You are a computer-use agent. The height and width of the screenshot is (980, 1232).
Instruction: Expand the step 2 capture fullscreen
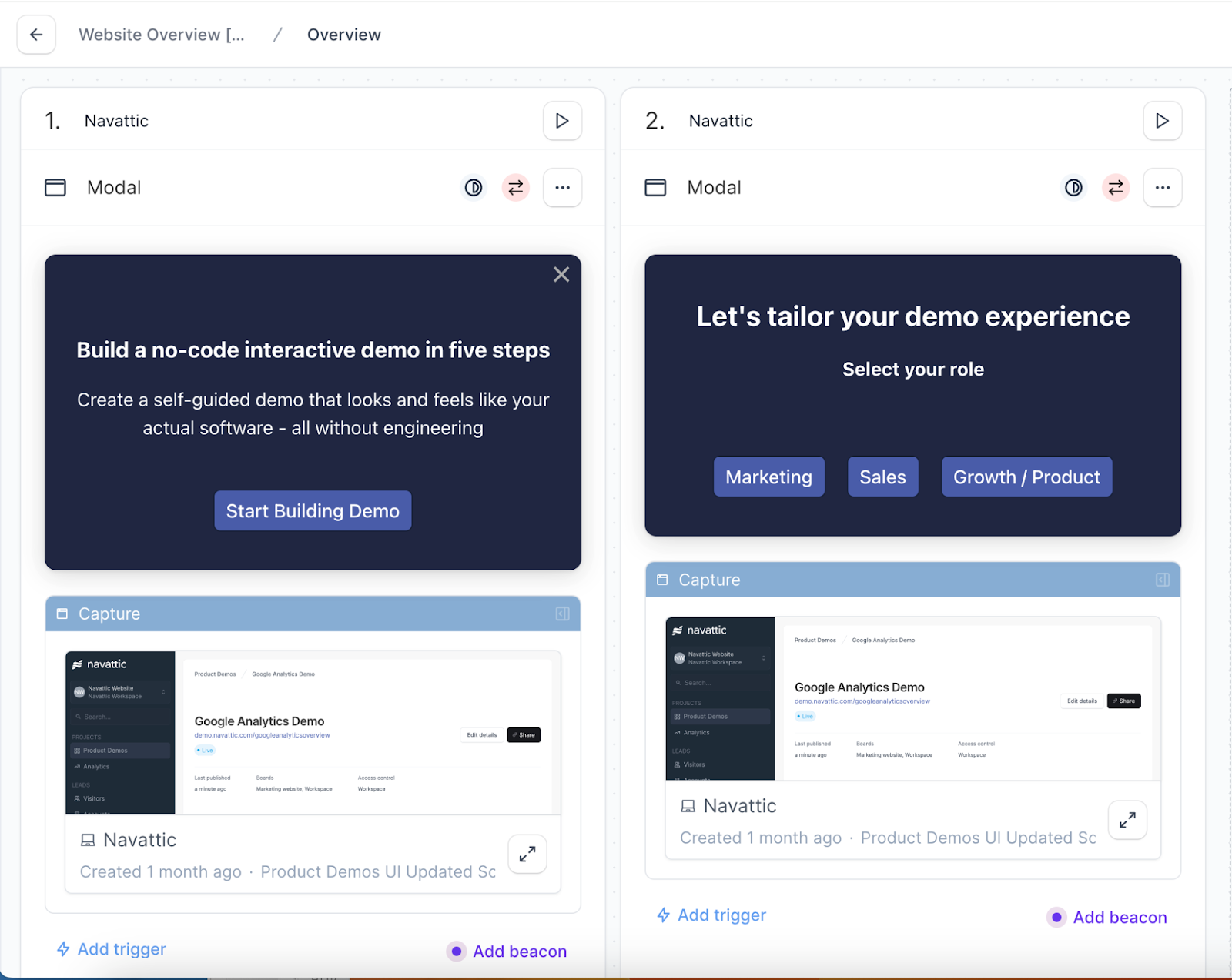click(x=1127, y=820)
